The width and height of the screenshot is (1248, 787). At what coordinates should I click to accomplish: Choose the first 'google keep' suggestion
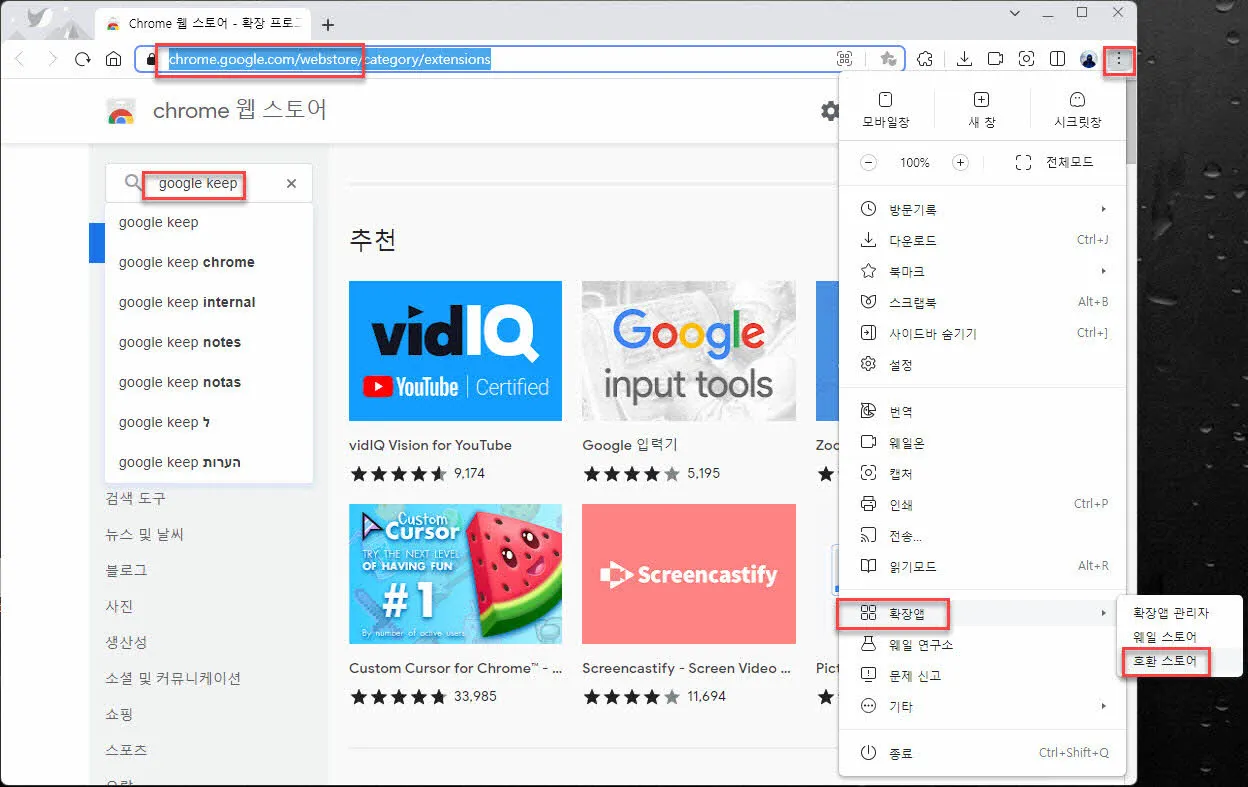pos(209,222)
